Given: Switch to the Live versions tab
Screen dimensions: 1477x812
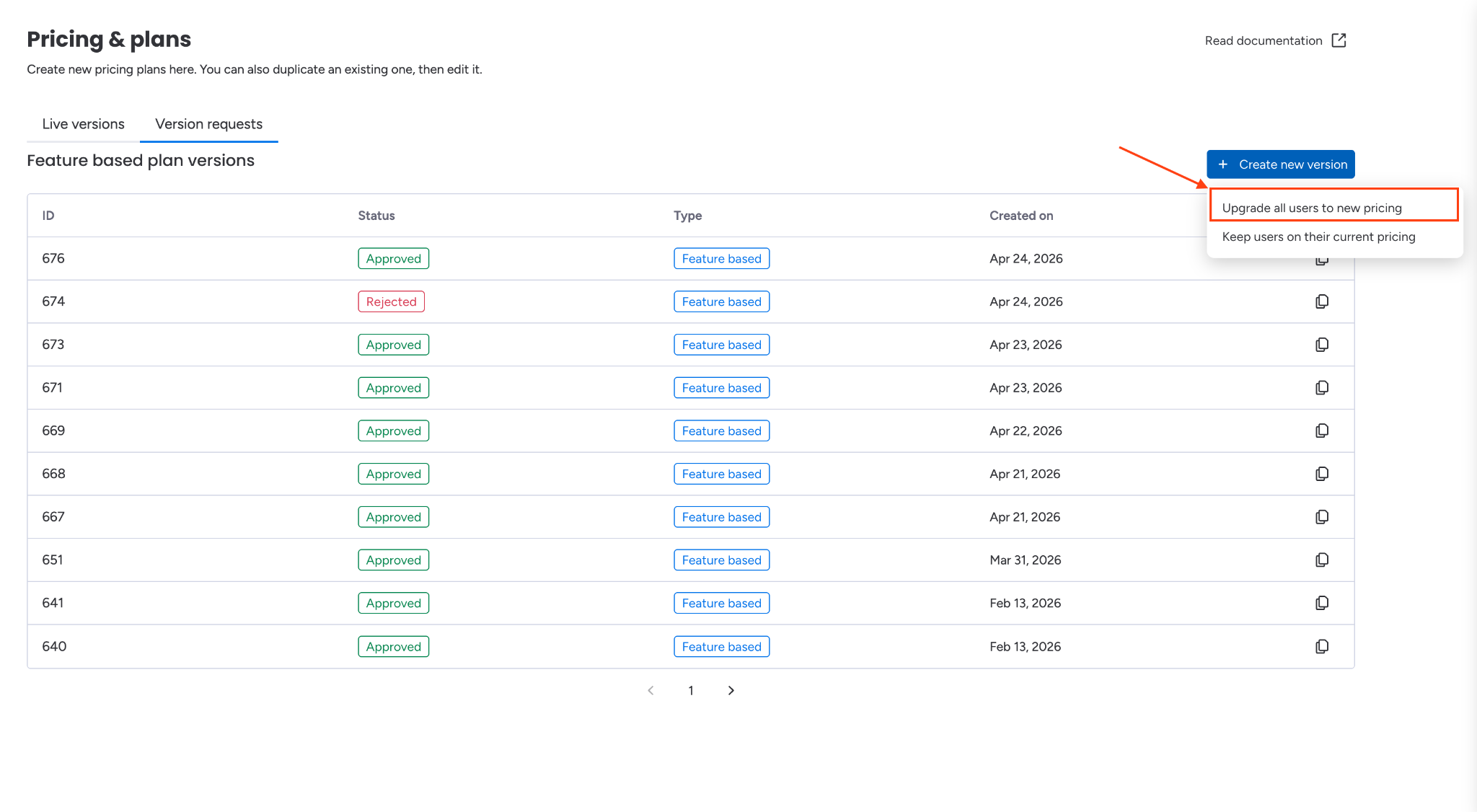Looking at the screenshot, I should (83, 124).
